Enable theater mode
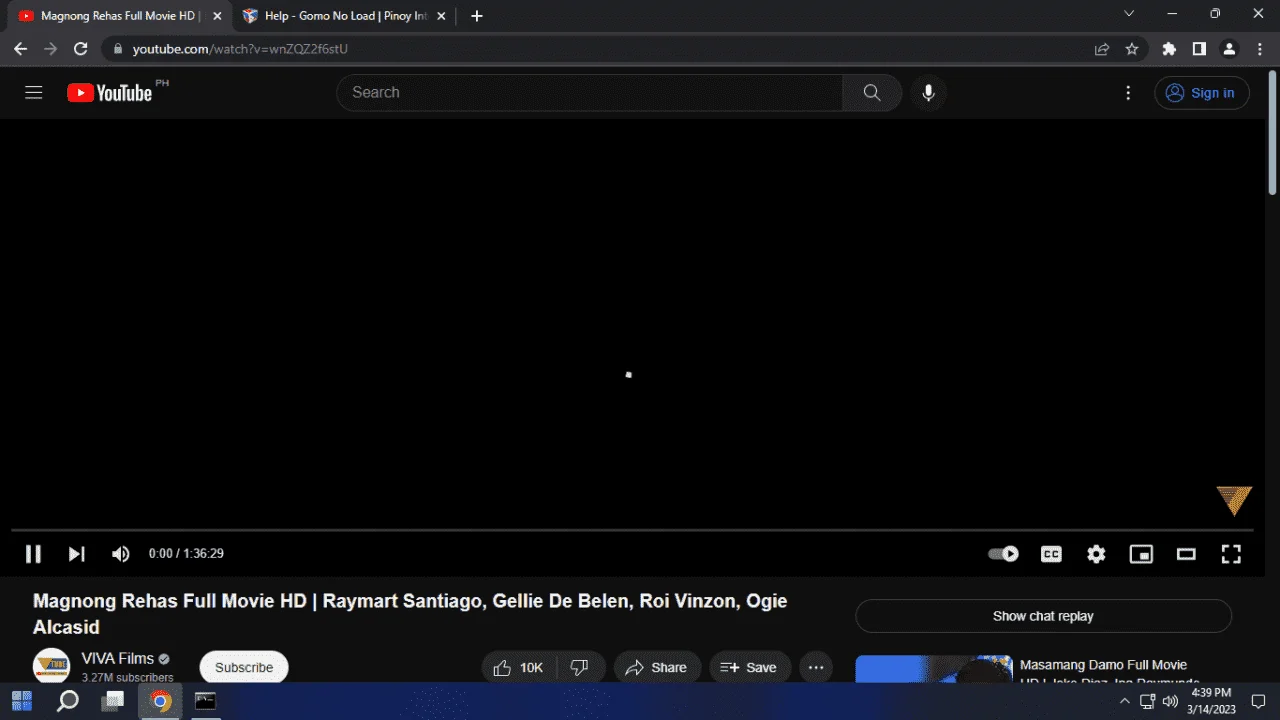The image size is (1280, 720). 1186,554
